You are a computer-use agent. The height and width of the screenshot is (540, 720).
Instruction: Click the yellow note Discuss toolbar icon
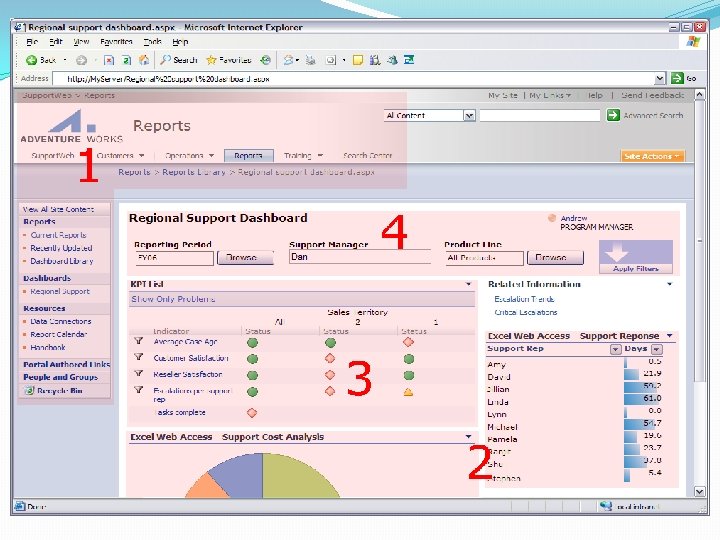tap(357, 60)
